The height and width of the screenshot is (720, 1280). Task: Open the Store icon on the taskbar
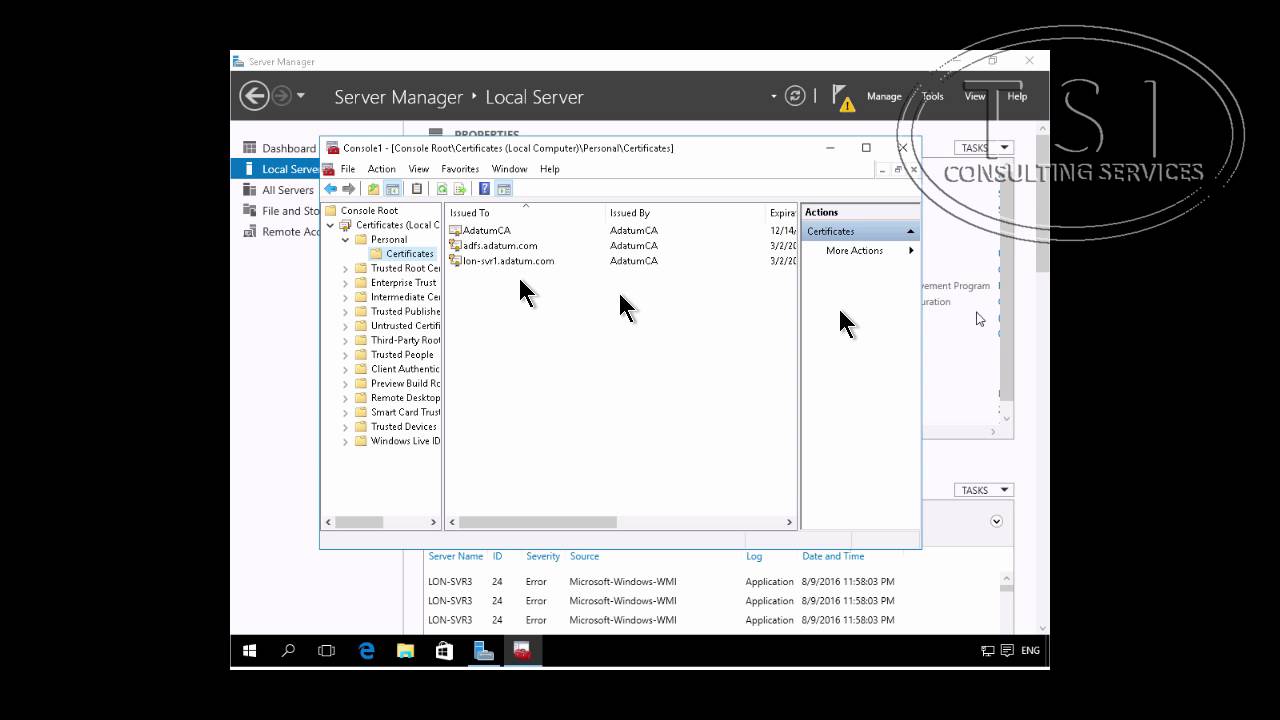coord(444,651)
